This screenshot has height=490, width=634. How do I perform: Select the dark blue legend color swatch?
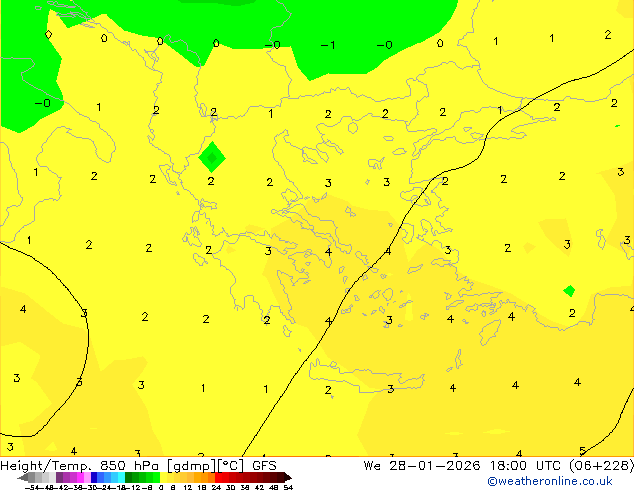(94, 478)
